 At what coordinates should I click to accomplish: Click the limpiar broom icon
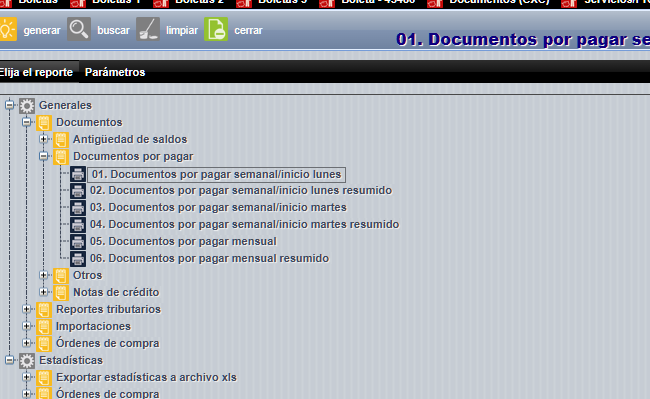tap(148, 29)
